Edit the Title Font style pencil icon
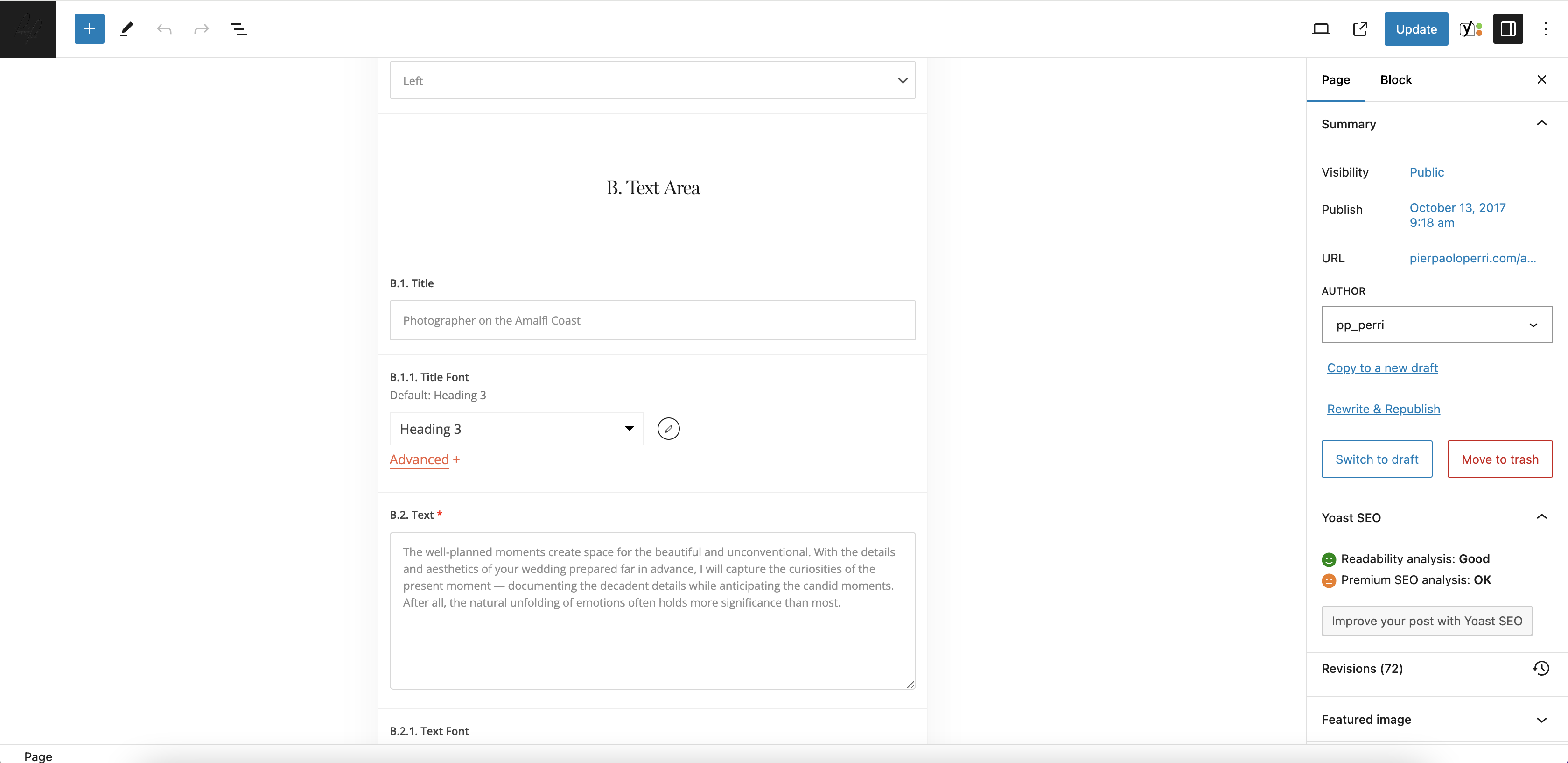The height and width of the screenshot is (763, 1568). 668,429
